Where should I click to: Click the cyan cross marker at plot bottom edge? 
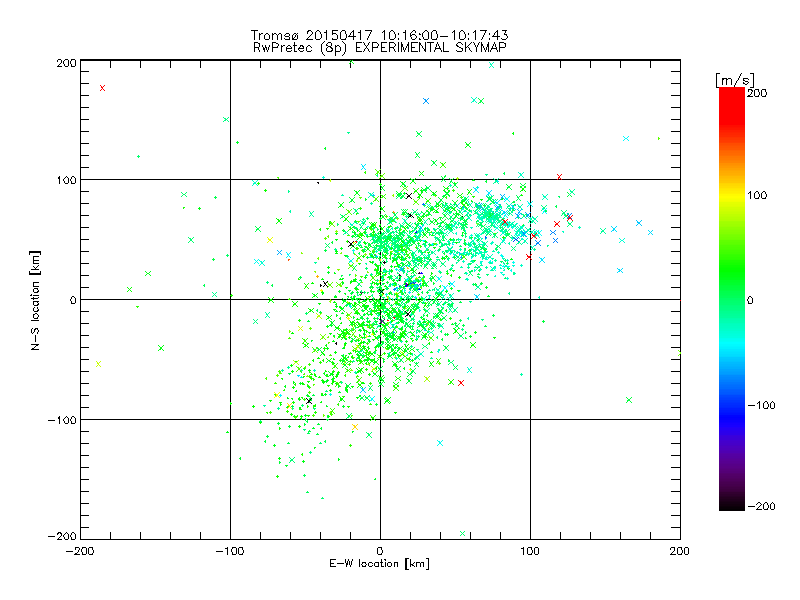click(x=462, y=534)
